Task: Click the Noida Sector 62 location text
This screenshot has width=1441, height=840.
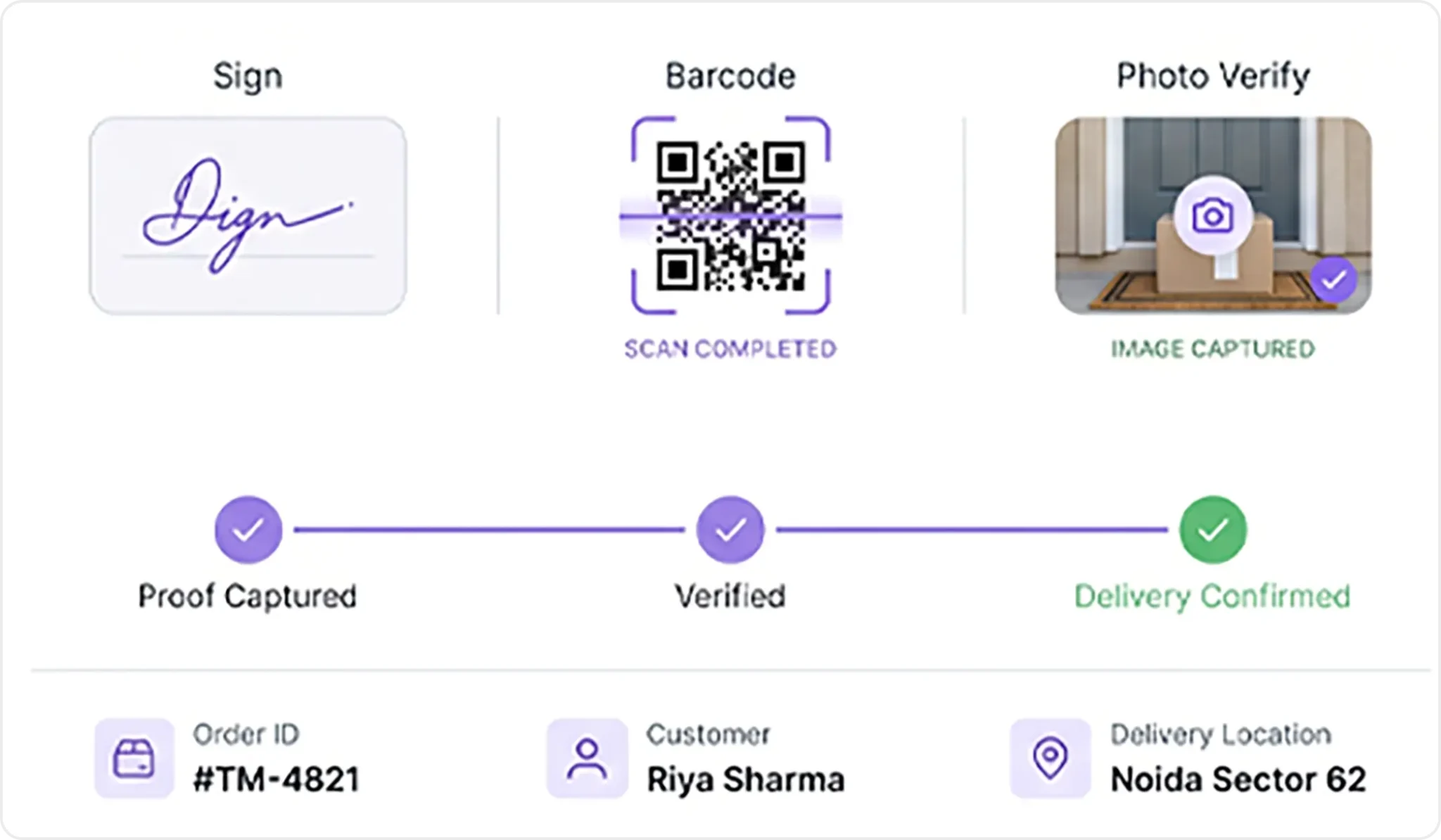Action: (1238, 779)
